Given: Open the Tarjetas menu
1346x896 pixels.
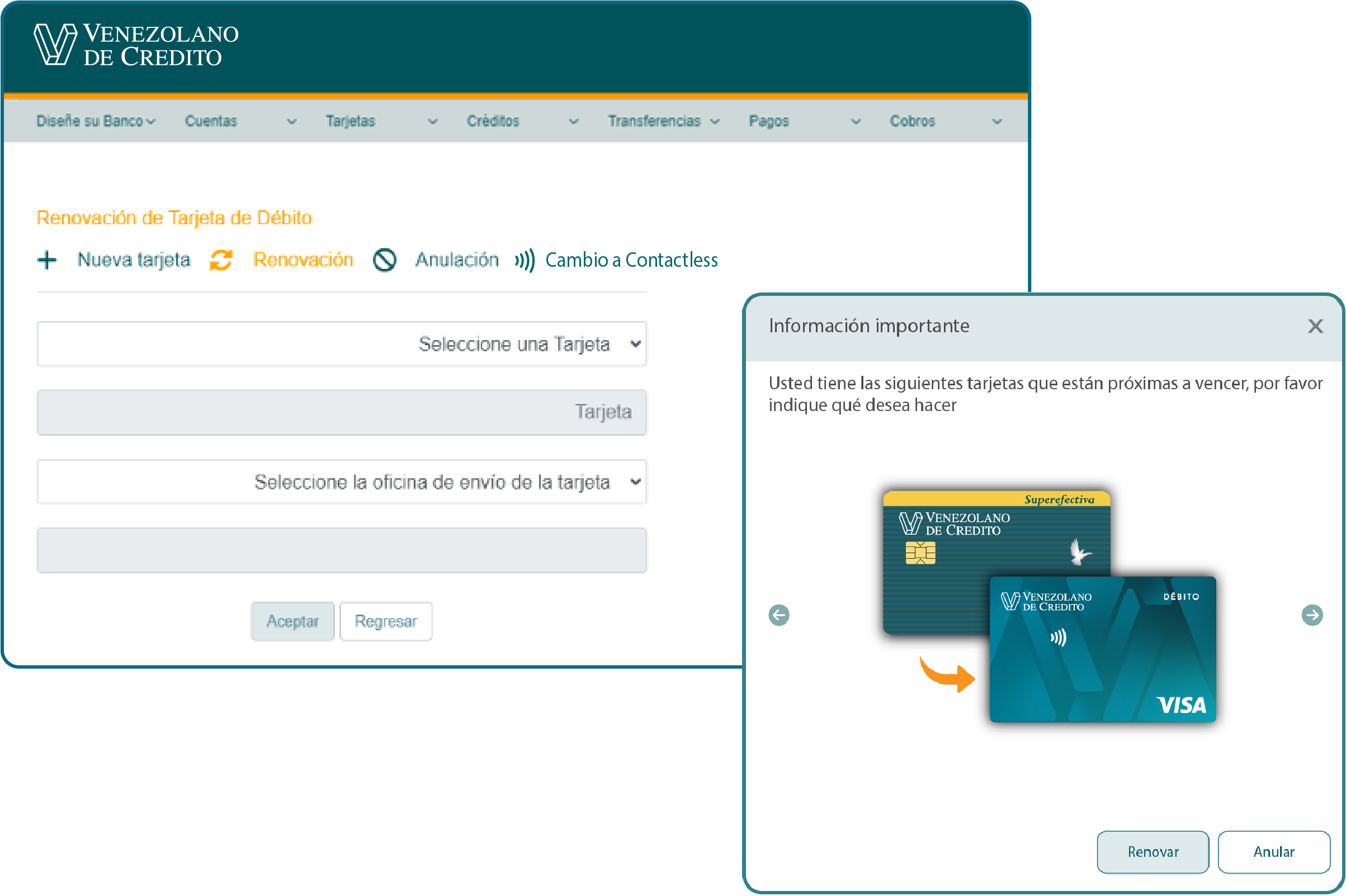Looking at the screenshot, I should click(x=351, y=121).
